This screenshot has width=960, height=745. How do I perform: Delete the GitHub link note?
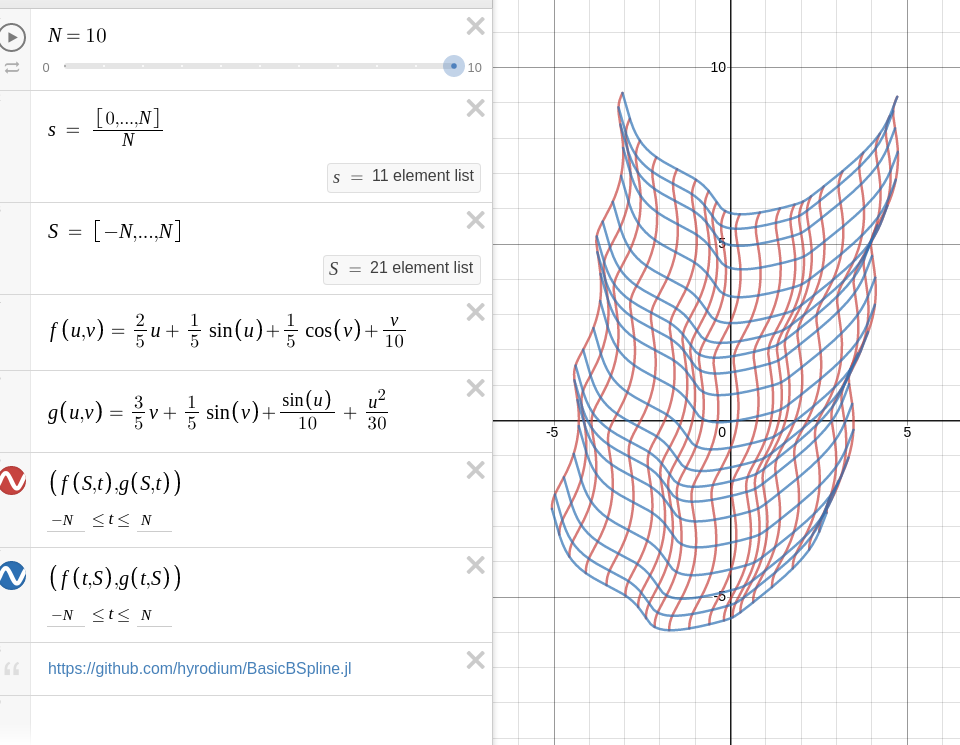[475, 660]
